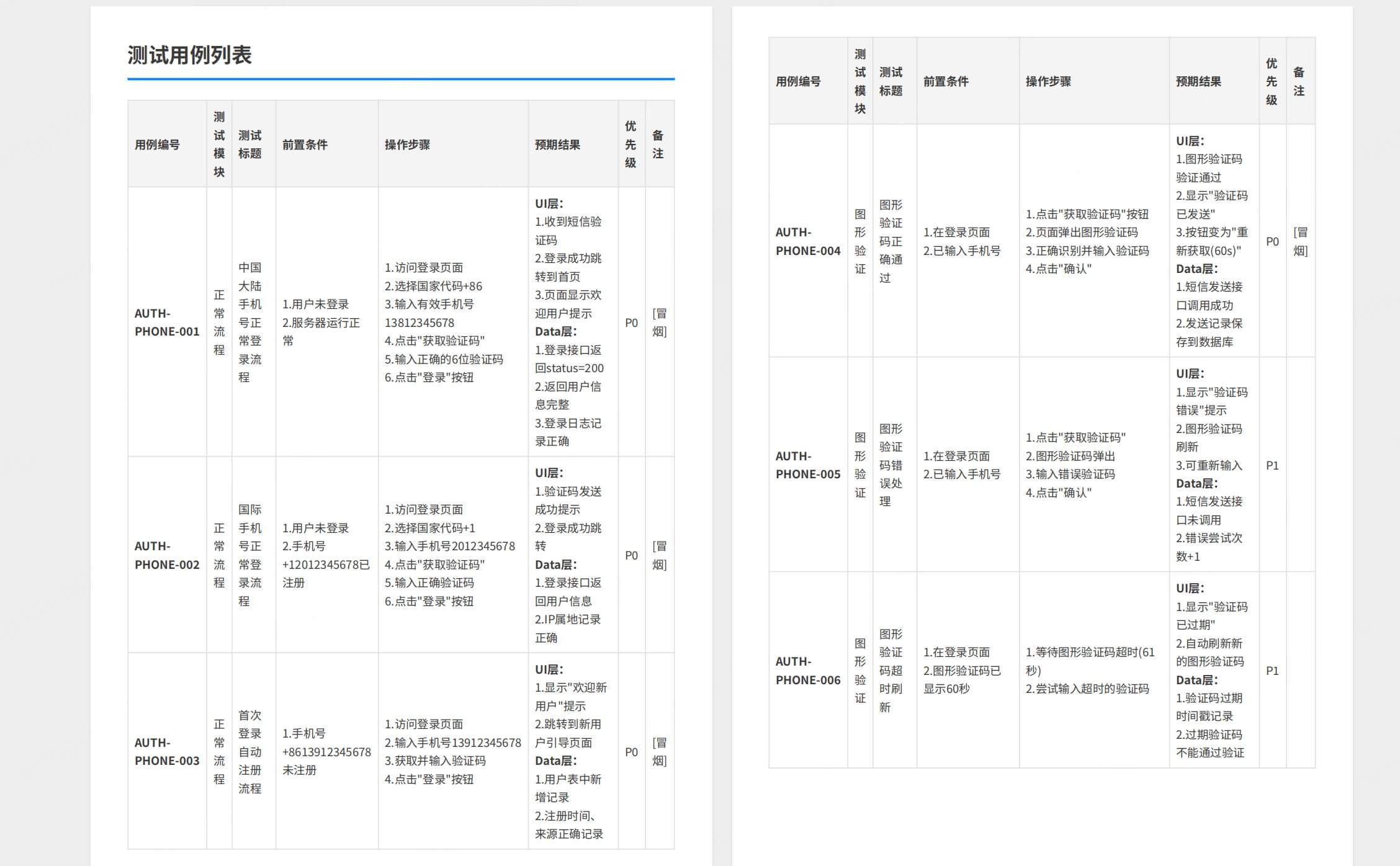Select the 首次登录自动注册流程 title cell
The image size is (1400, 866).
[250, 752]
